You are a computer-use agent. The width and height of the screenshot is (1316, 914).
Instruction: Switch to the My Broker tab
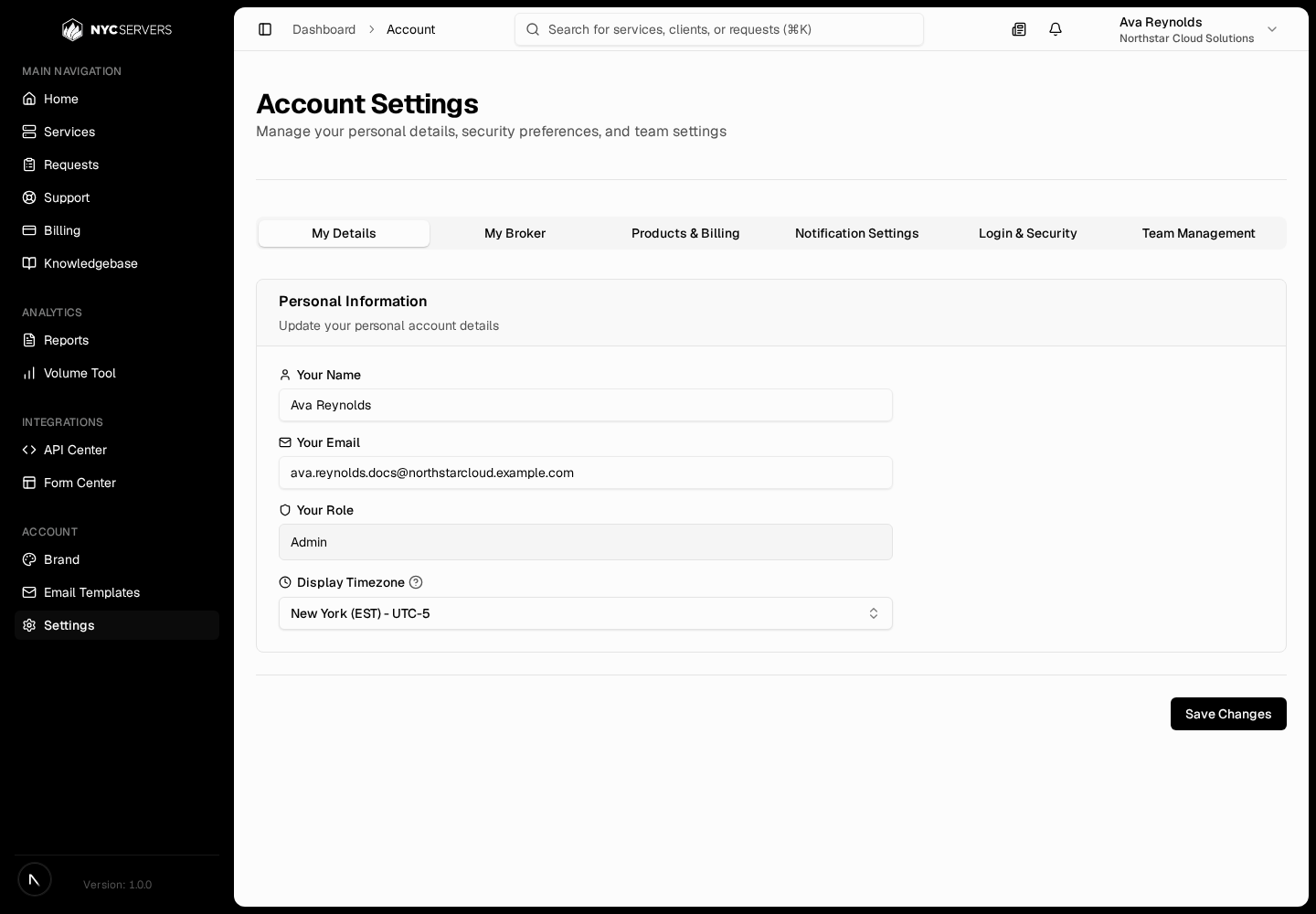515,233
